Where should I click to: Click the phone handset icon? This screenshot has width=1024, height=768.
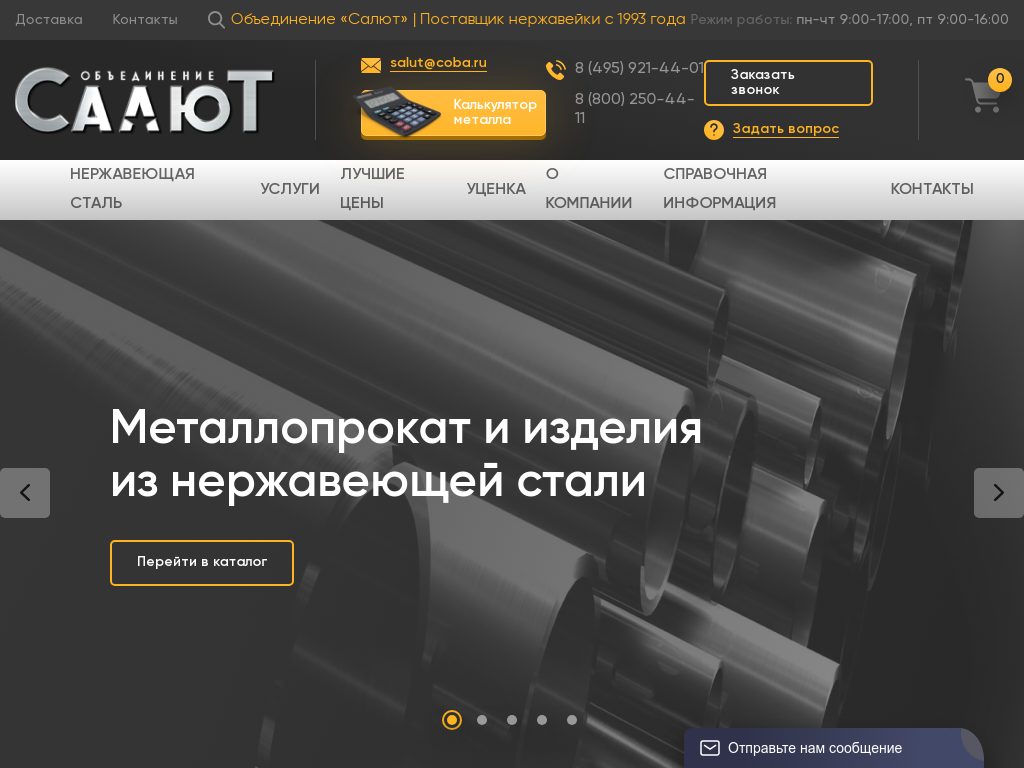point(556,70)
